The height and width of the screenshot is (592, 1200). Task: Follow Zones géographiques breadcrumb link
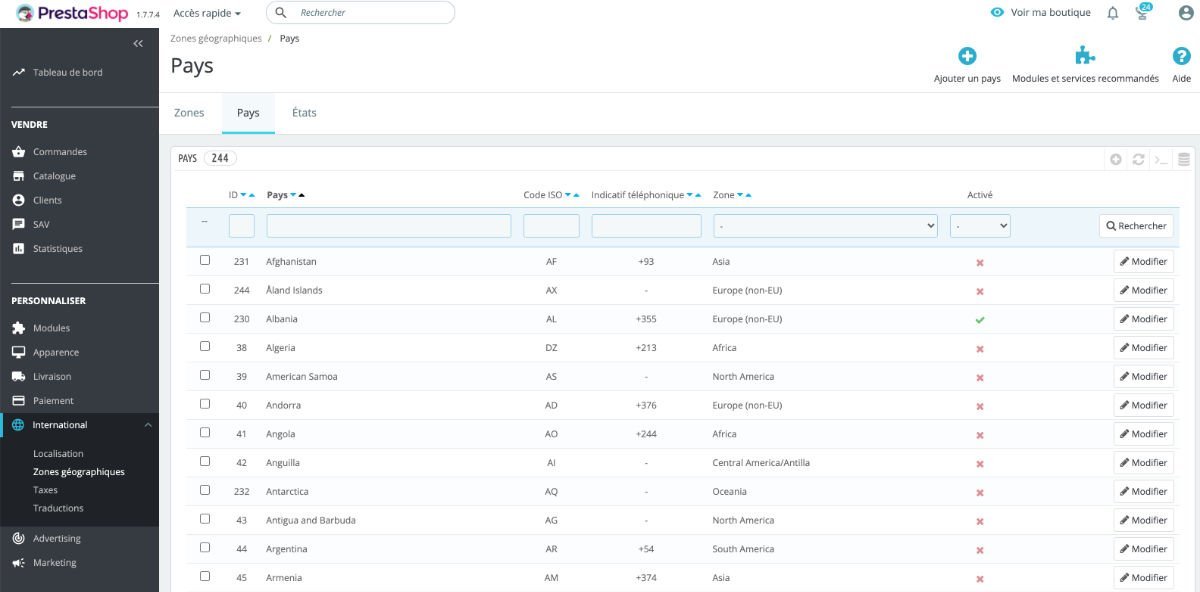click(x=216, y=38)
